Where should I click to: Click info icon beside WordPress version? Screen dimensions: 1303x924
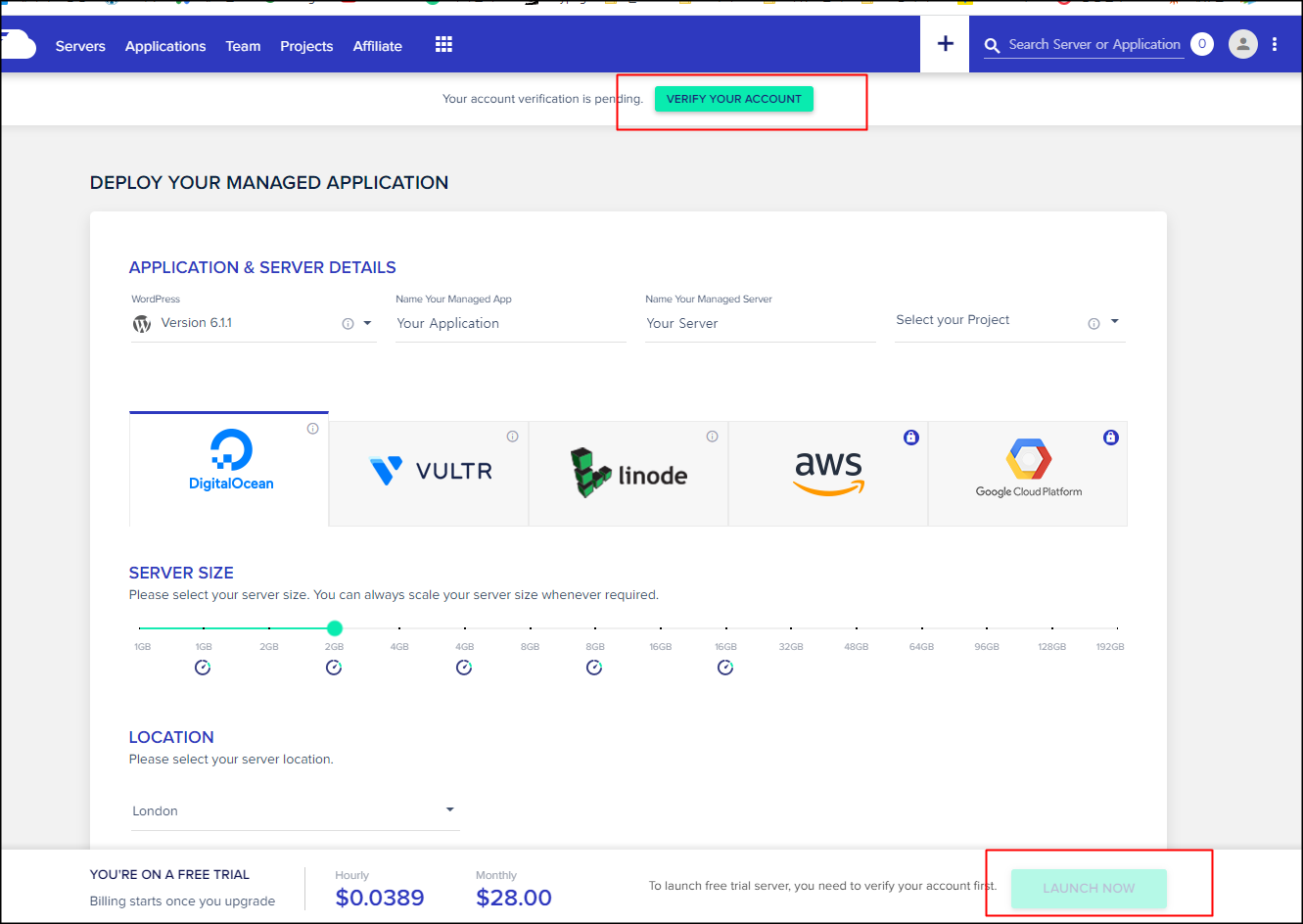pyautogui.click(x=348, y=324)
